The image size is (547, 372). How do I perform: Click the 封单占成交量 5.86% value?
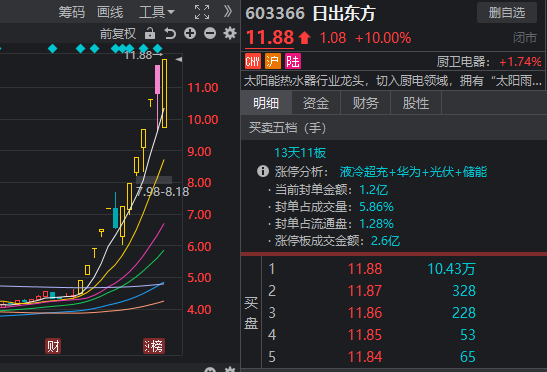click(376, 207)
